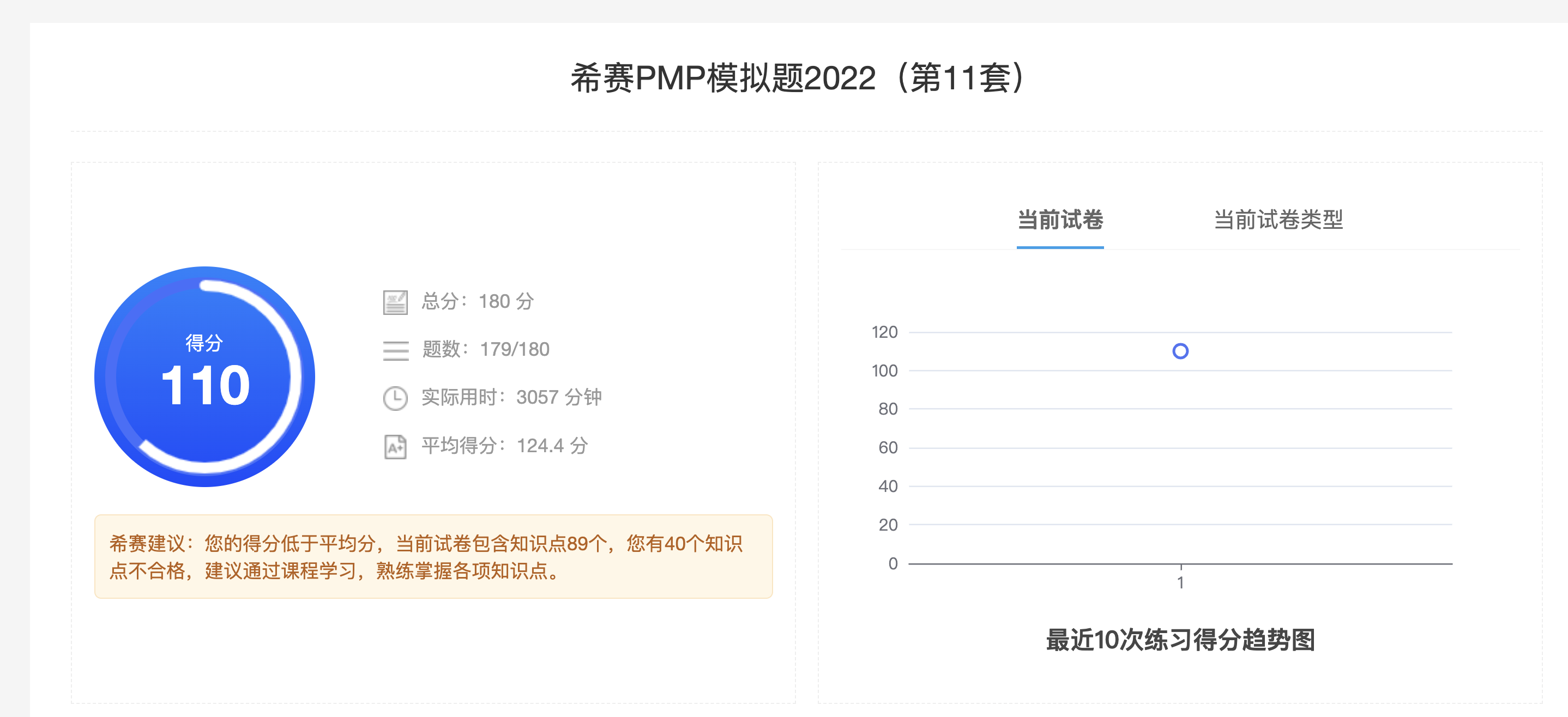
Task: Click the chart caption 最近10次练习得分趋势图
Action: 1180,640
